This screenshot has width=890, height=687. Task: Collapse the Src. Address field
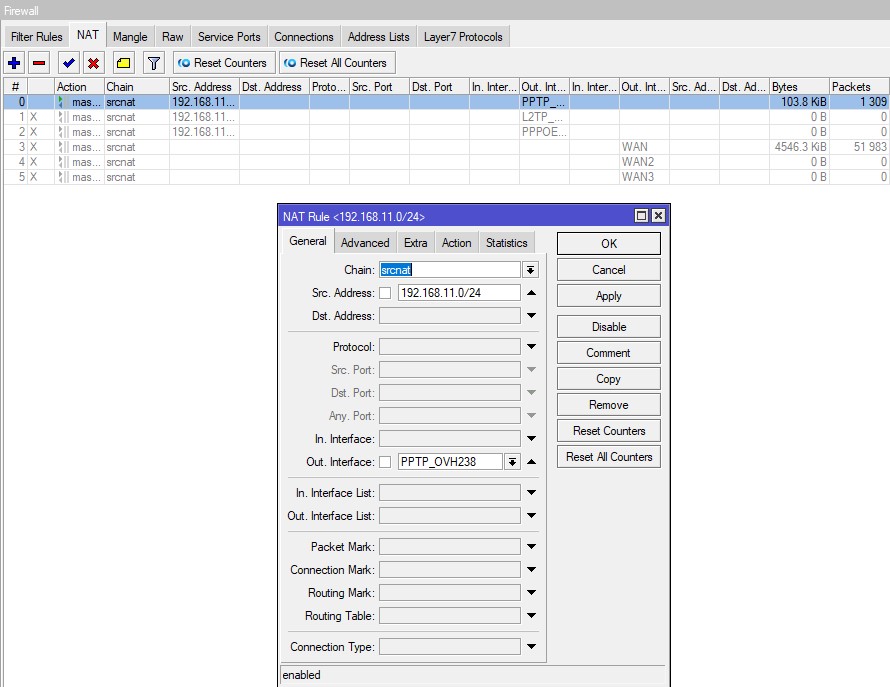(531, 293)
